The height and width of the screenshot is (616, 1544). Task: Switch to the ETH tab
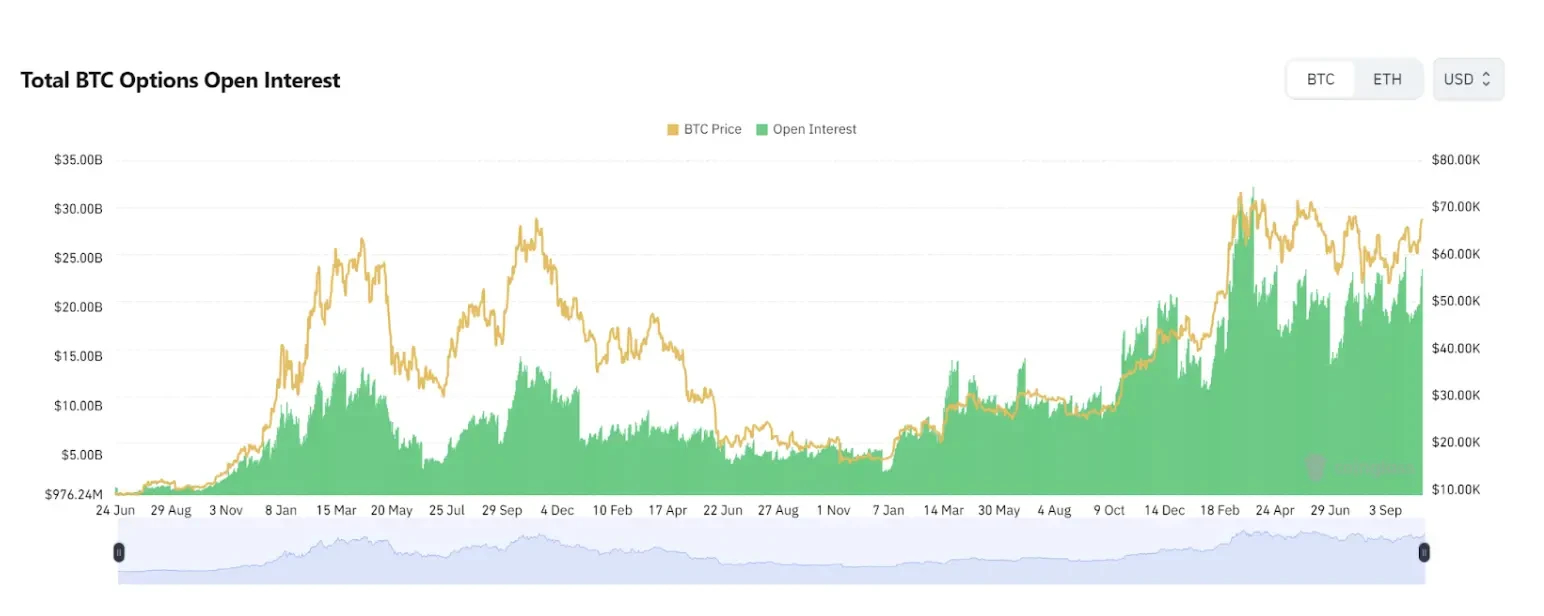1387,79
